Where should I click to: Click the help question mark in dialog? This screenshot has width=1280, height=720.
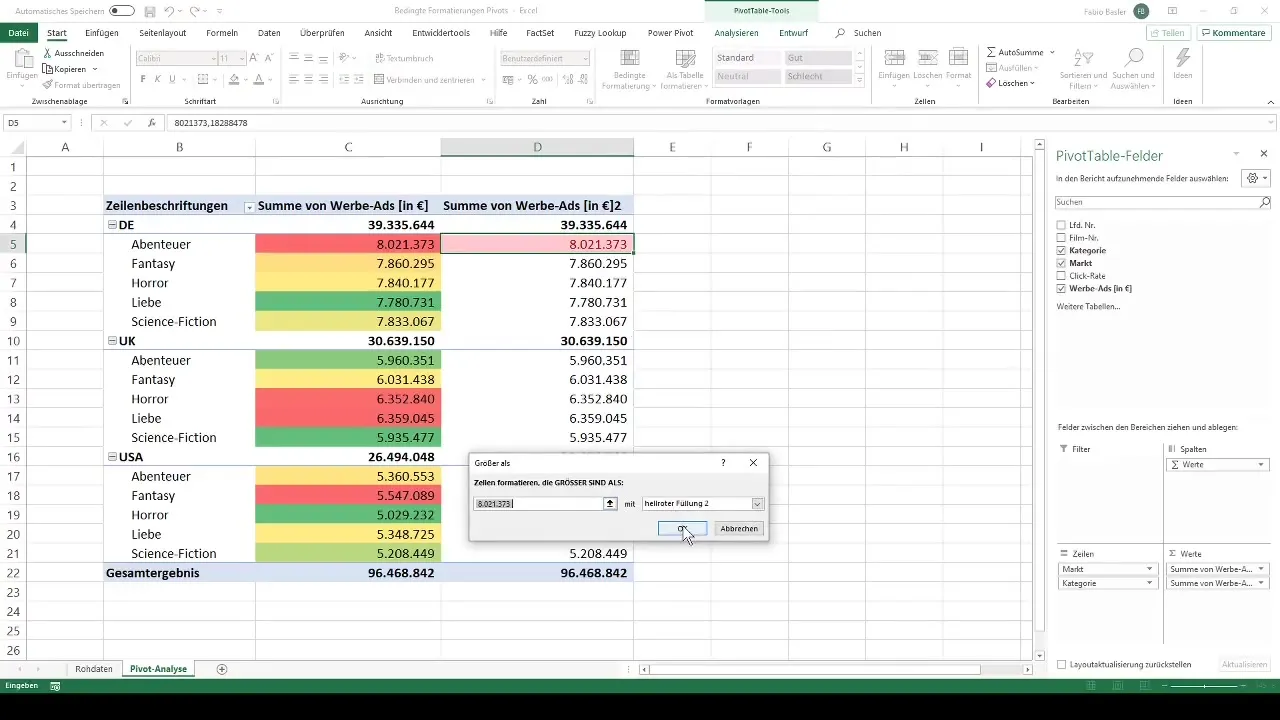coord(723,463)
